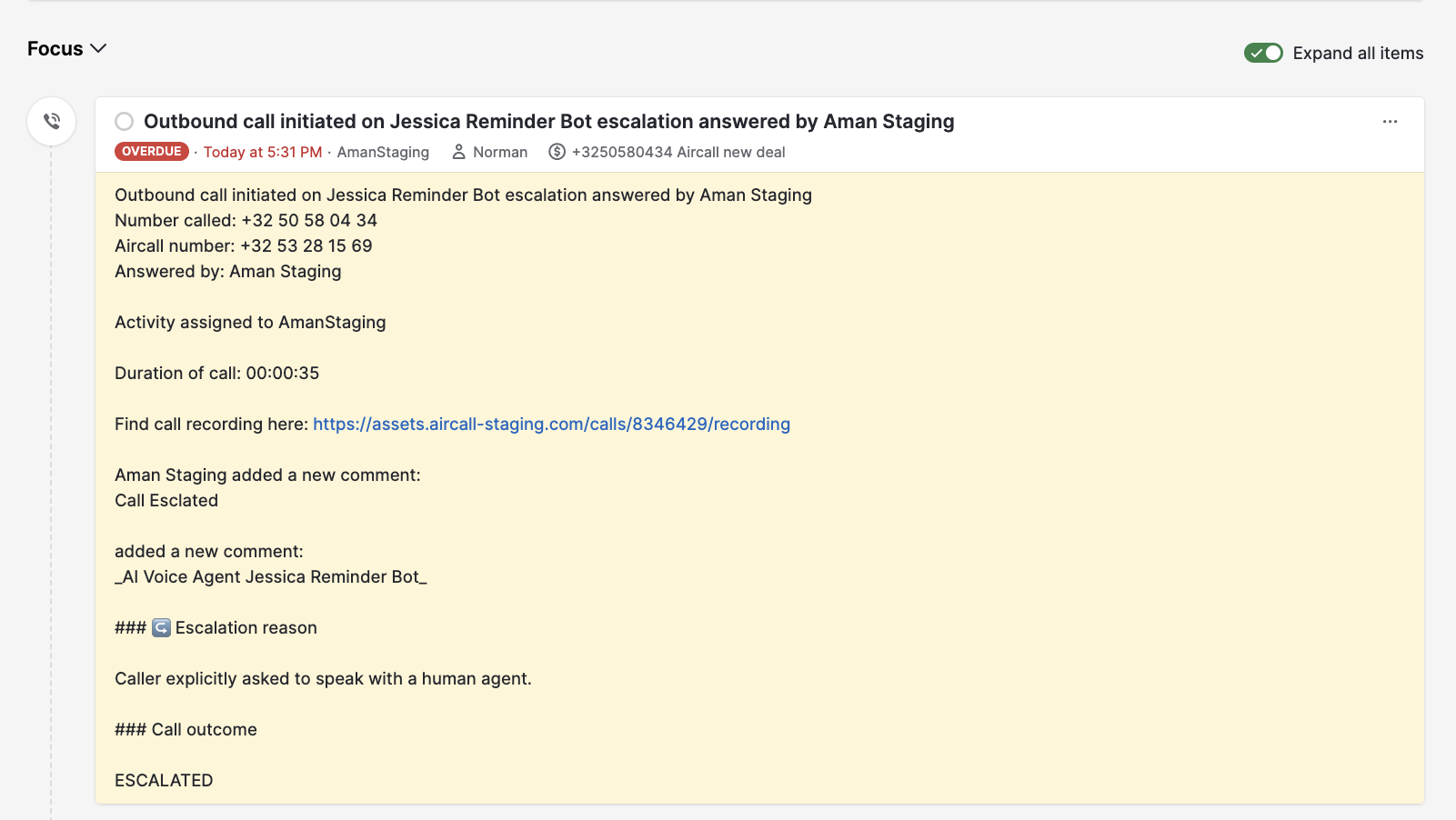Expand the Focus section chevron
The image size is (1456, 820).
[98, 48]
